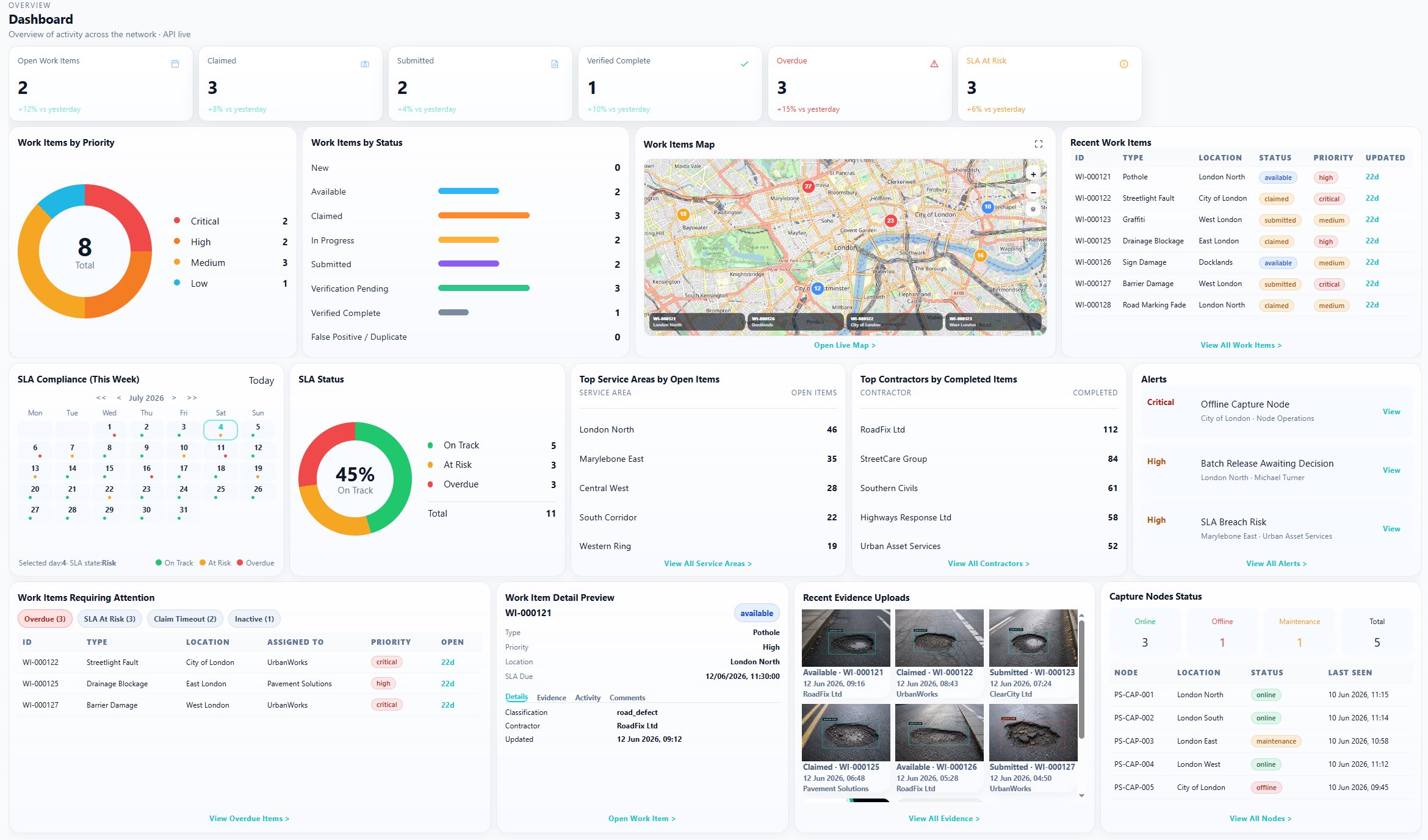Open View All Service Areas link
Image resolution: width=1428 pixels, height=840 pixels.
pos(708,564)
